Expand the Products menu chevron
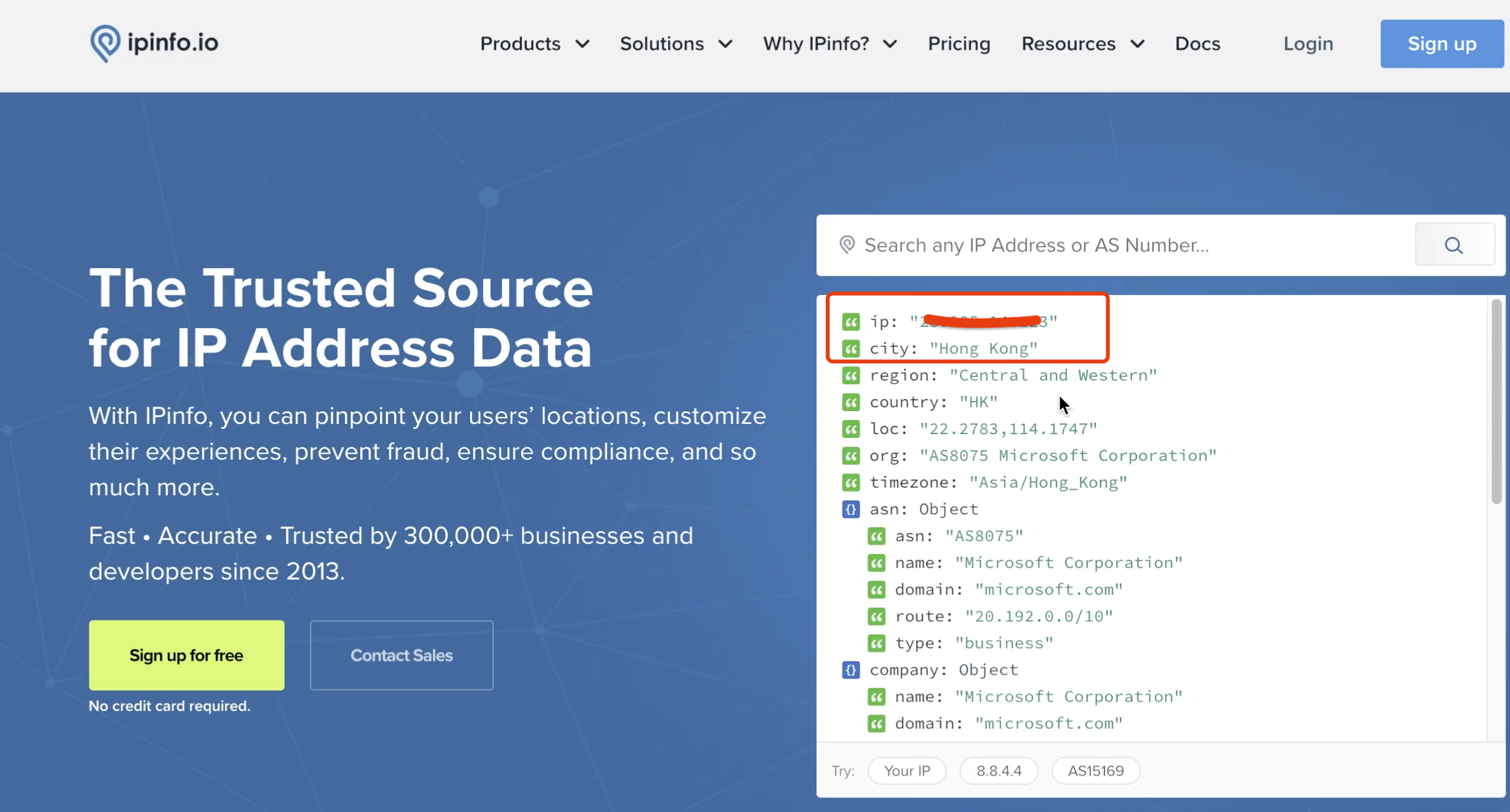The image size is (1510, 812). pos(582,44)
